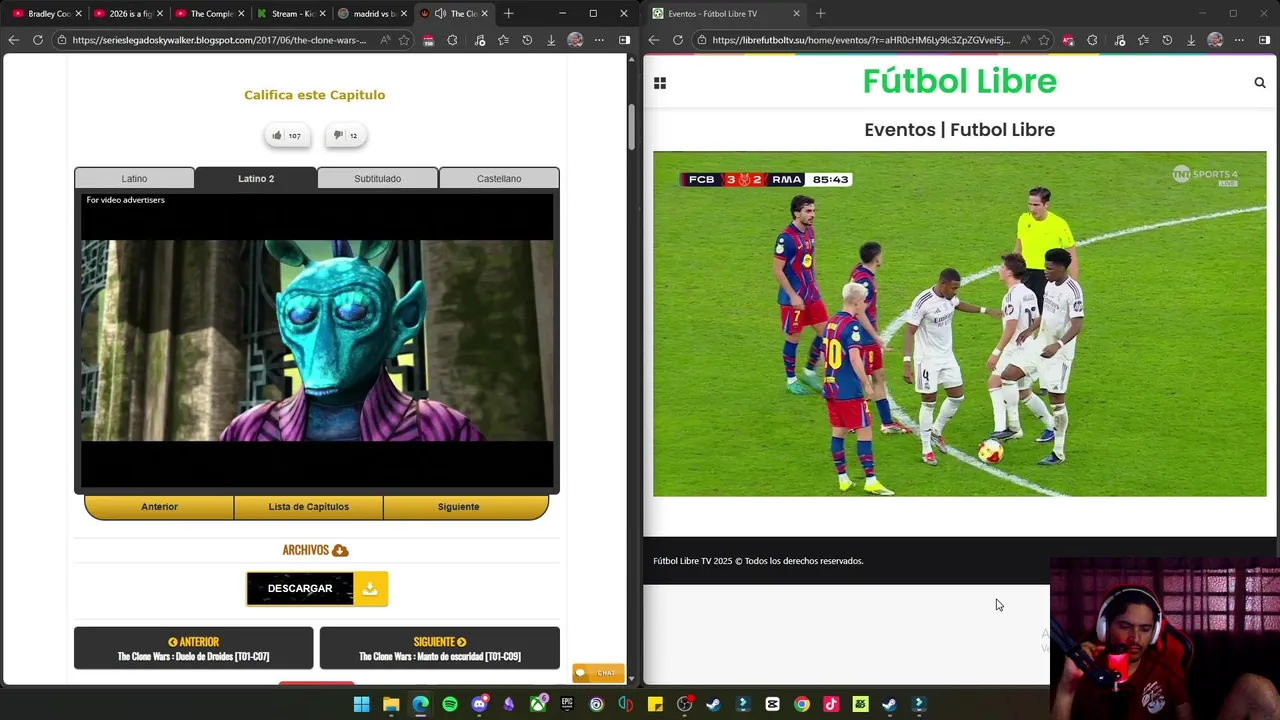This screenshot has height=720, width=1280.
Task: Click the Anterior chapter button
Action: pos(159,507)
